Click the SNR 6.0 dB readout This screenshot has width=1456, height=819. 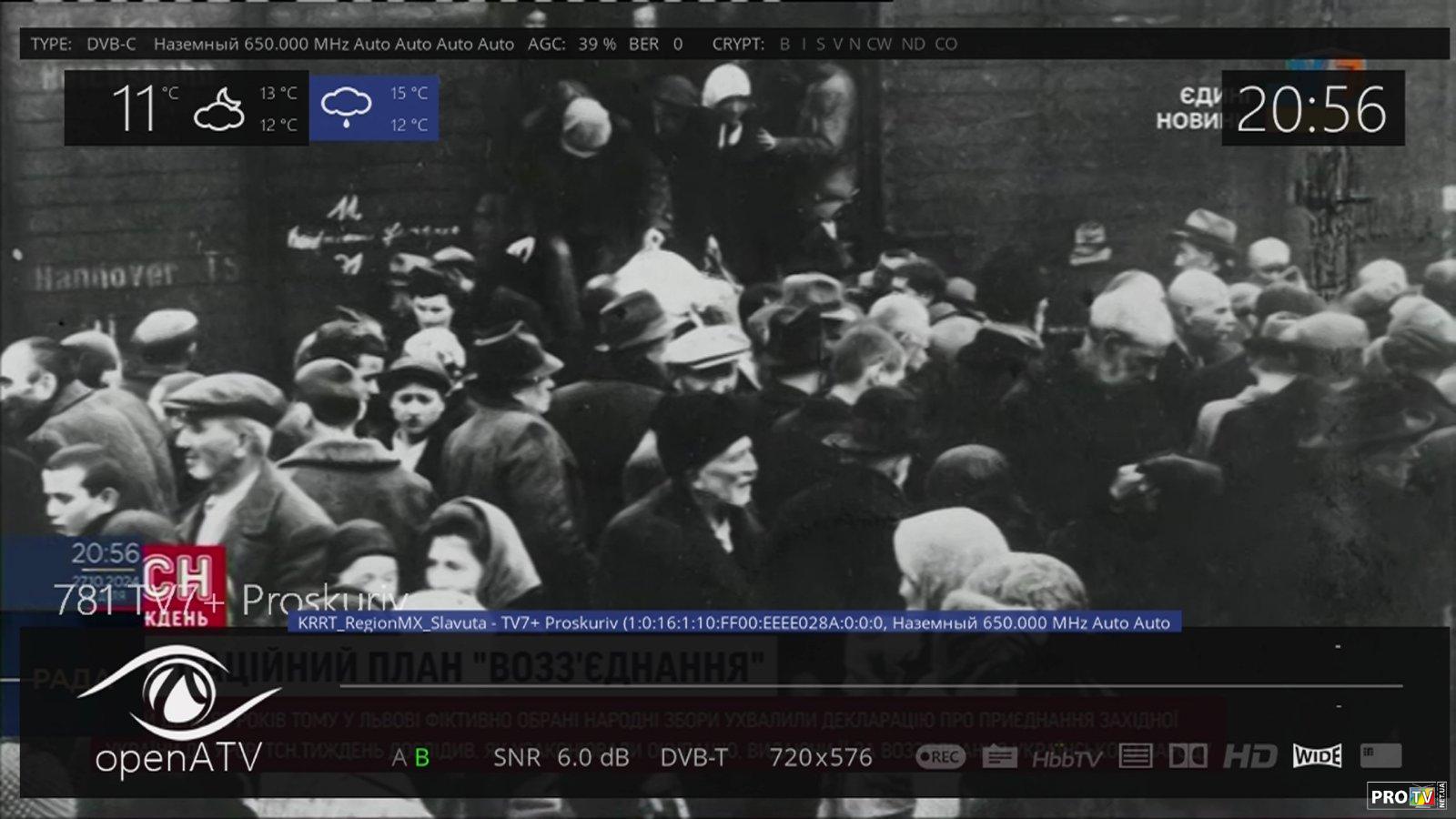(561, 757)
